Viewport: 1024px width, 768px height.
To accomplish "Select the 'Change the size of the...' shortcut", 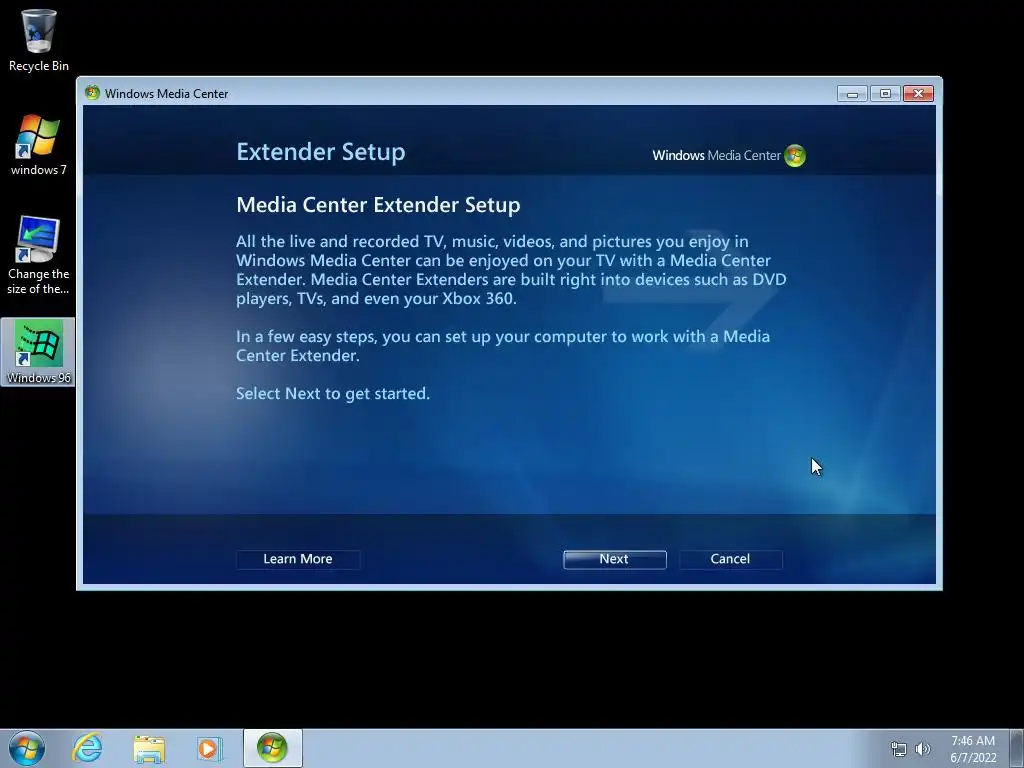I will pos(39,255).
